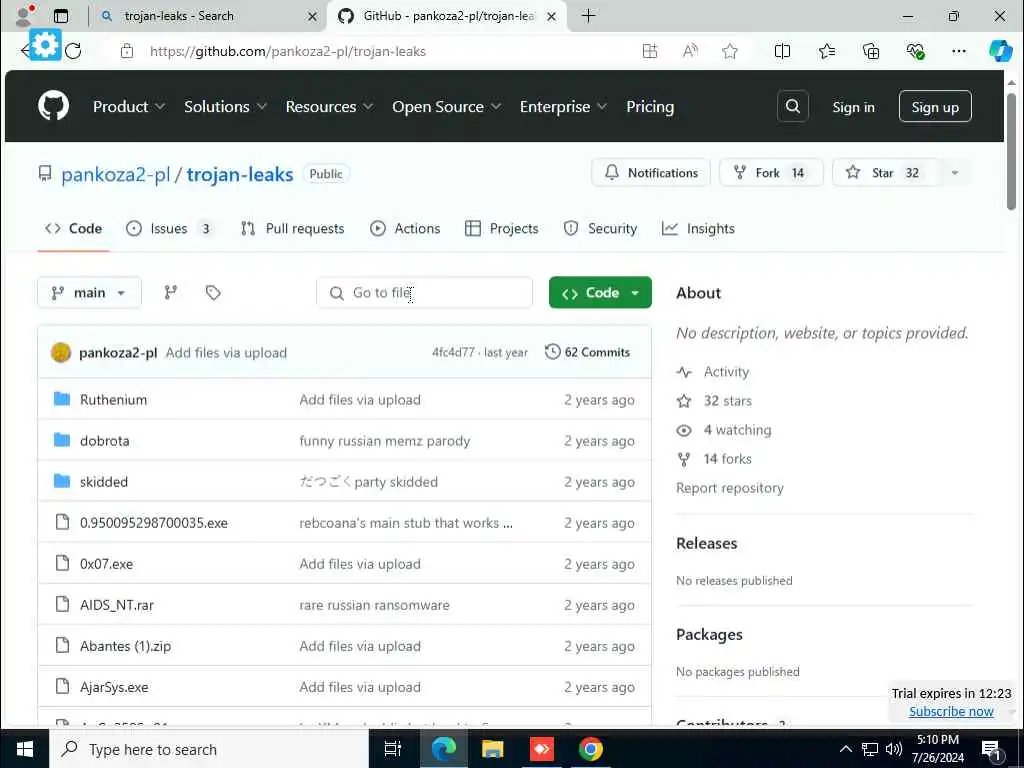Click the Notifications button
The width and height of the screenshot is (1024, 768).
pos(650,173)
